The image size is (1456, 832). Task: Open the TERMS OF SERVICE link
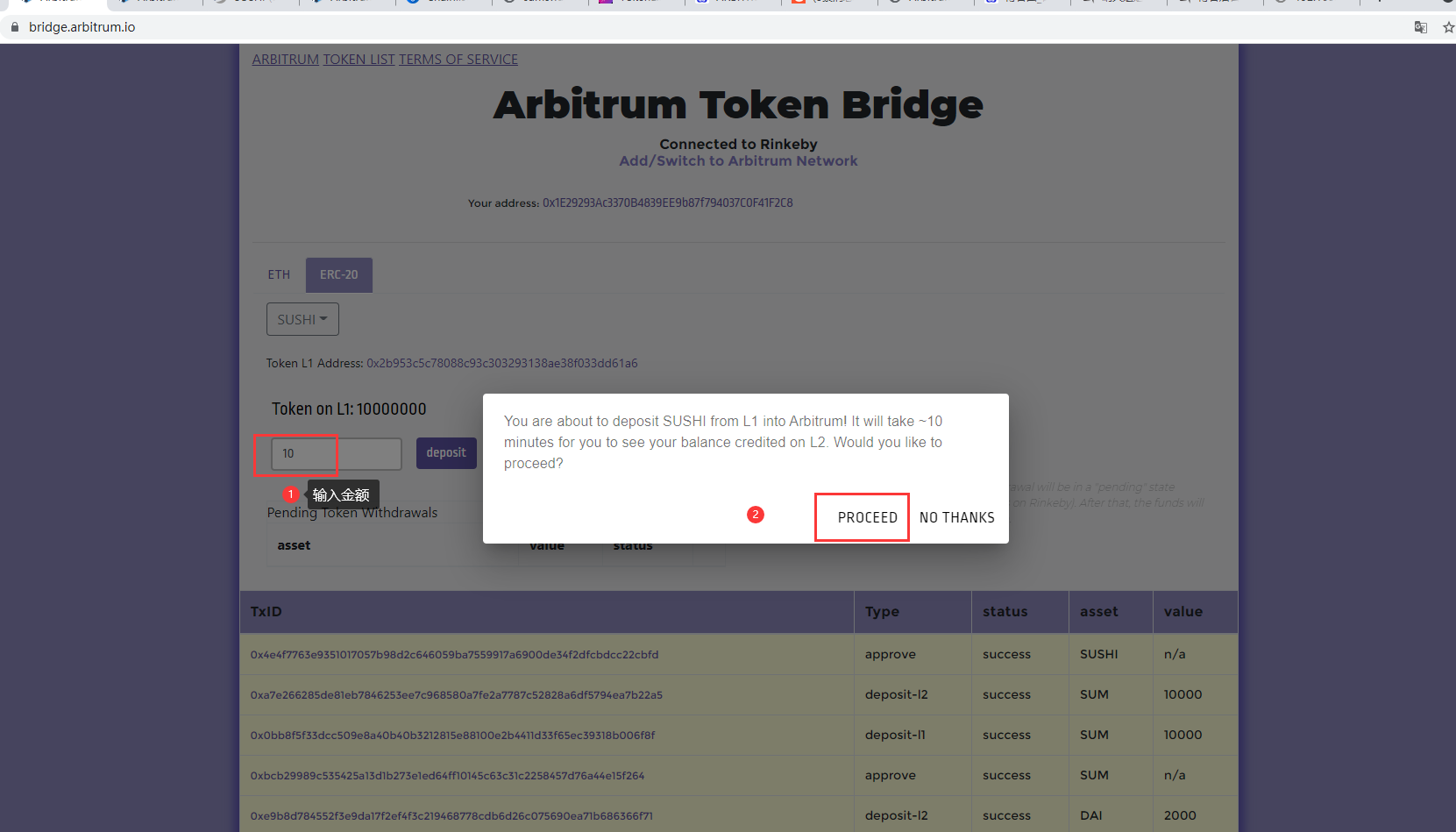[x=458, y=60]
